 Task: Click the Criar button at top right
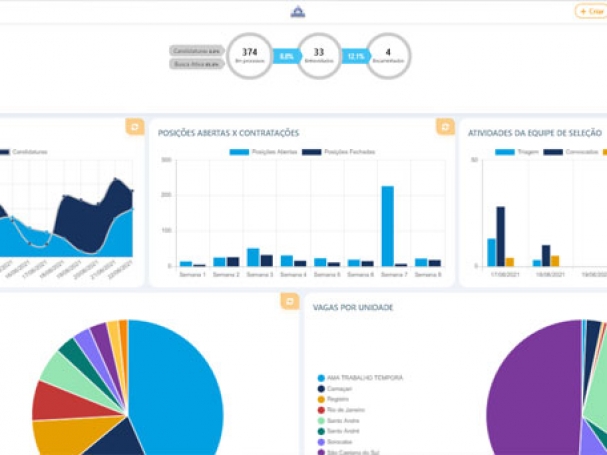pos(590,11)
